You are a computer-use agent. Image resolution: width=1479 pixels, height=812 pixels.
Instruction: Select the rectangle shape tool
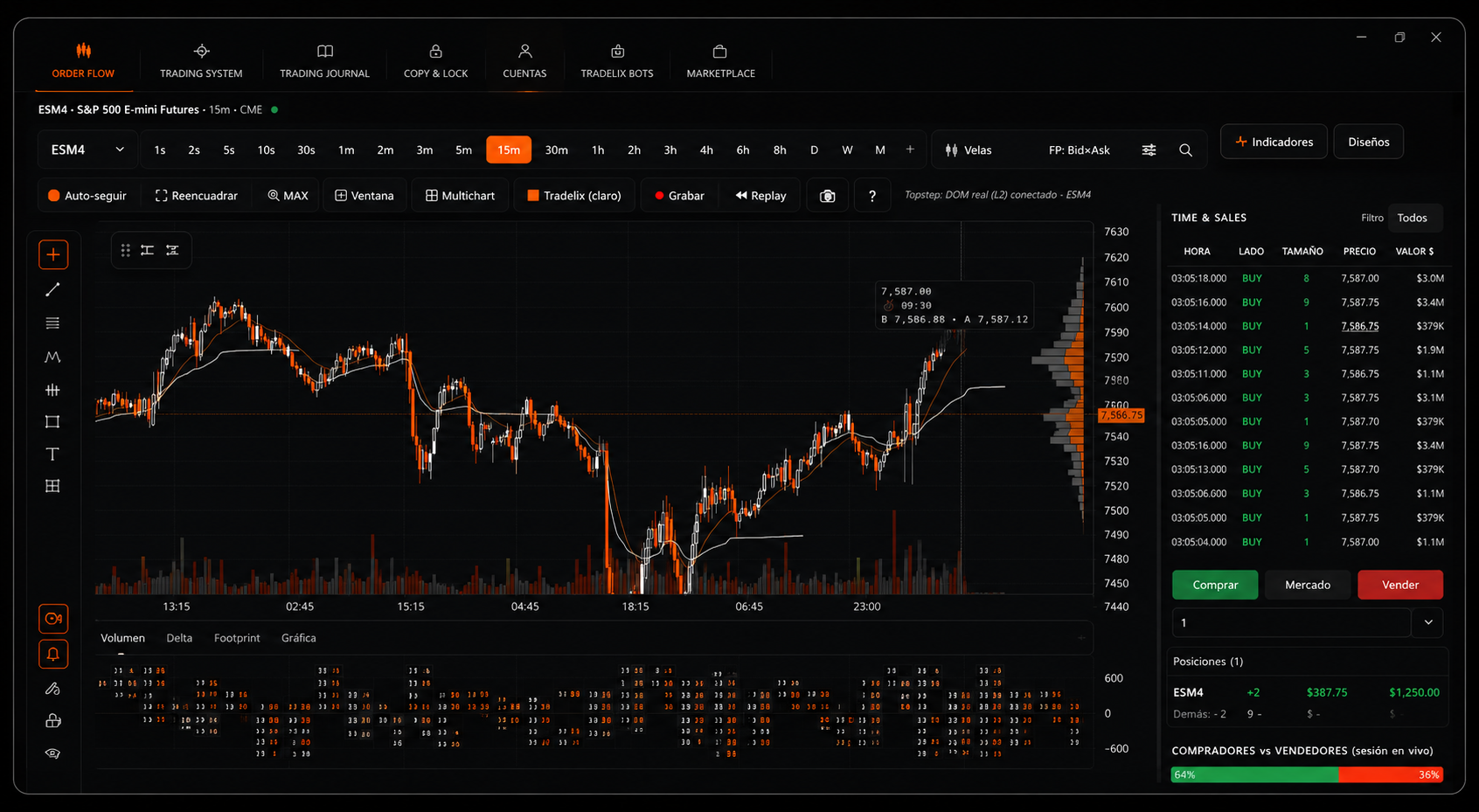pyautogui.click(x=52, y=421)
